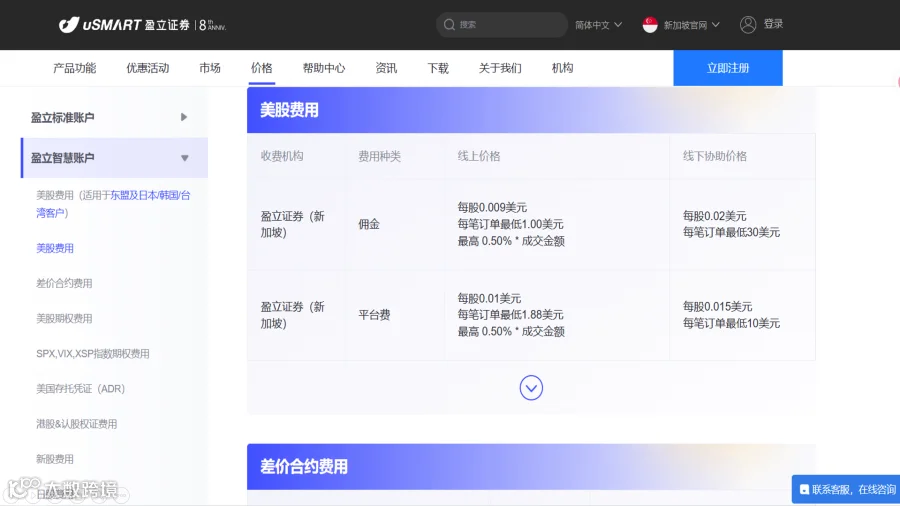Viewport: 900px width, 506px height.
Task: Click the Singapore flag icon
Action: point(650,25)
